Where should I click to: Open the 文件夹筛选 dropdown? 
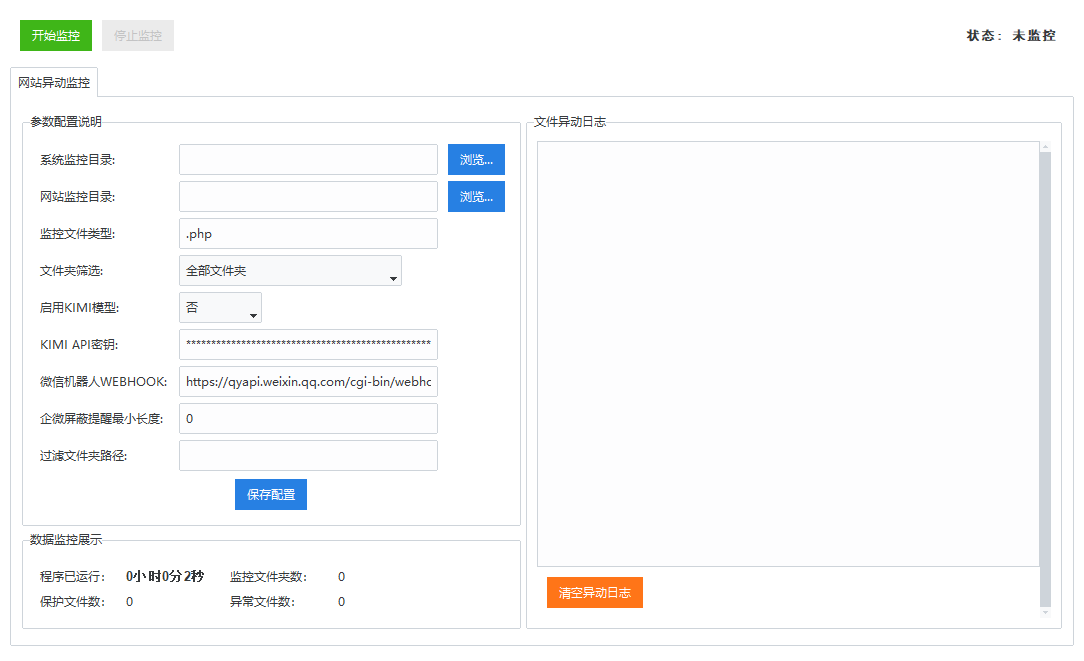point(290,270)
